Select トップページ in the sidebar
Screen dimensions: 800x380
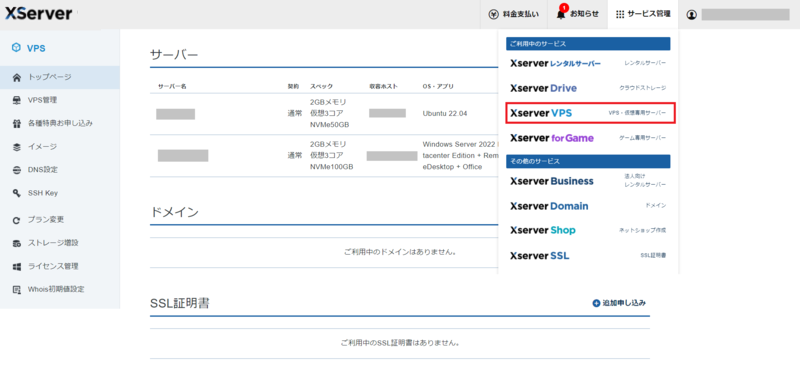point(60,78)
